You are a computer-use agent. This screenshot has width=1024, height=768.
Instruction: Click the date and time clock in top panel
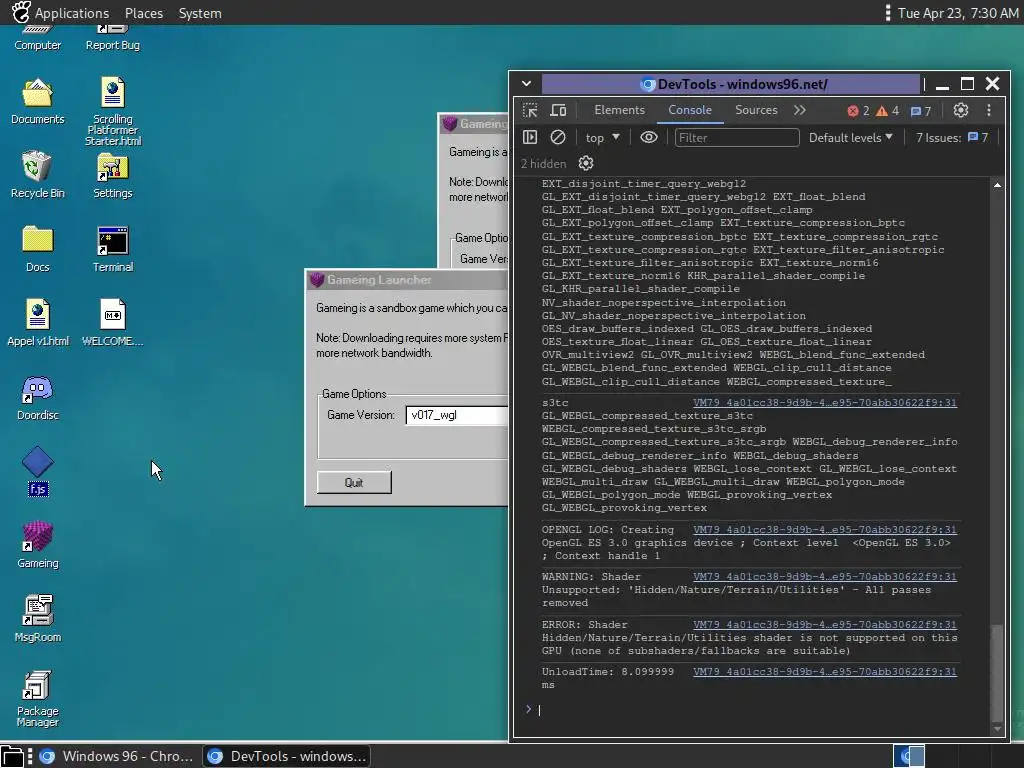click(x=957, y=13)
